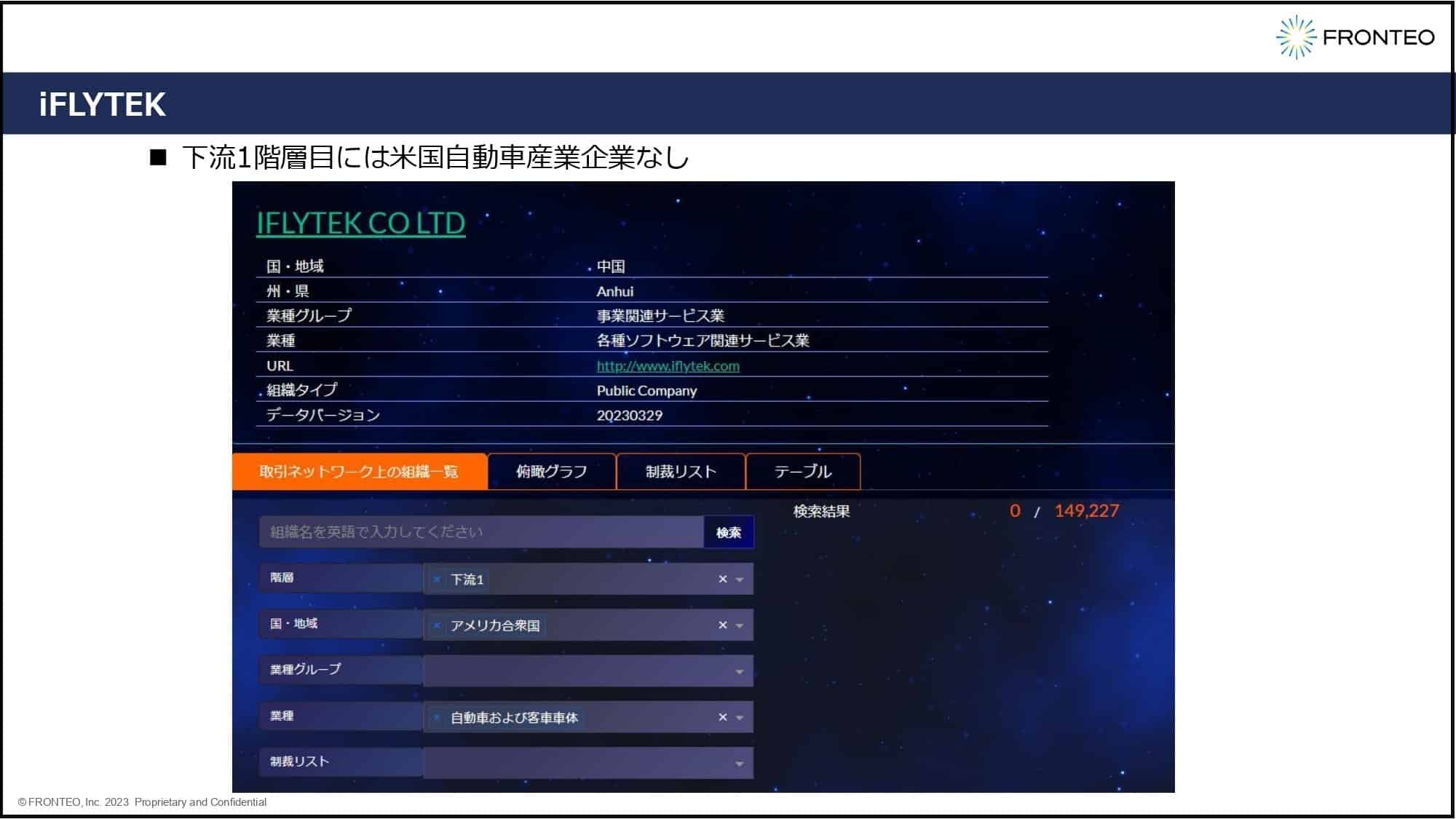
Task: Switch to the 取引ネットワーク上の組織一覧 tab
Action: tap(359, 472)
